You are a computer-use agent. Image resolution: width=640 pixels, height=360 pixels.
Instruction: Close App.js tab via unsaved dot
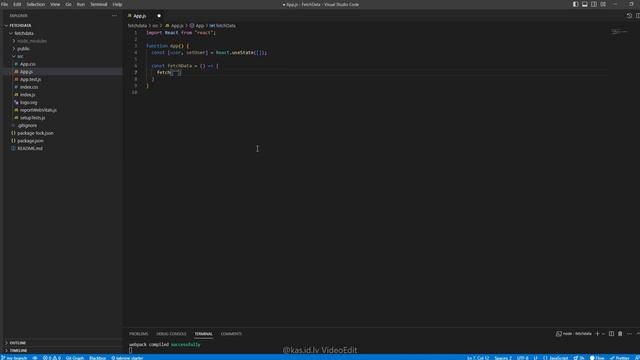159,16
